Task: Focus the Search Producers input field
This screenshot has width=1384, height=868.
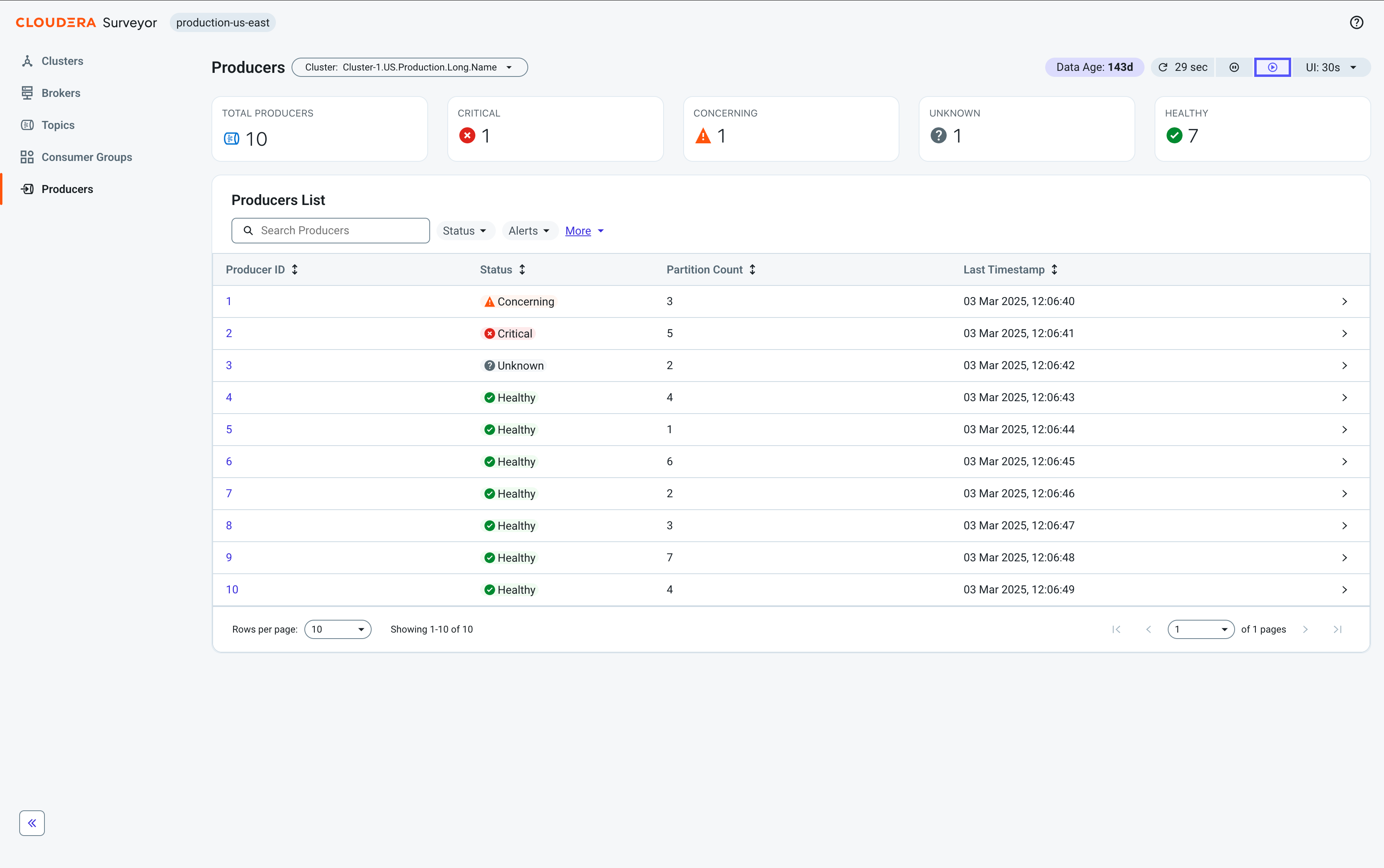Action: (x=331, y=230)
